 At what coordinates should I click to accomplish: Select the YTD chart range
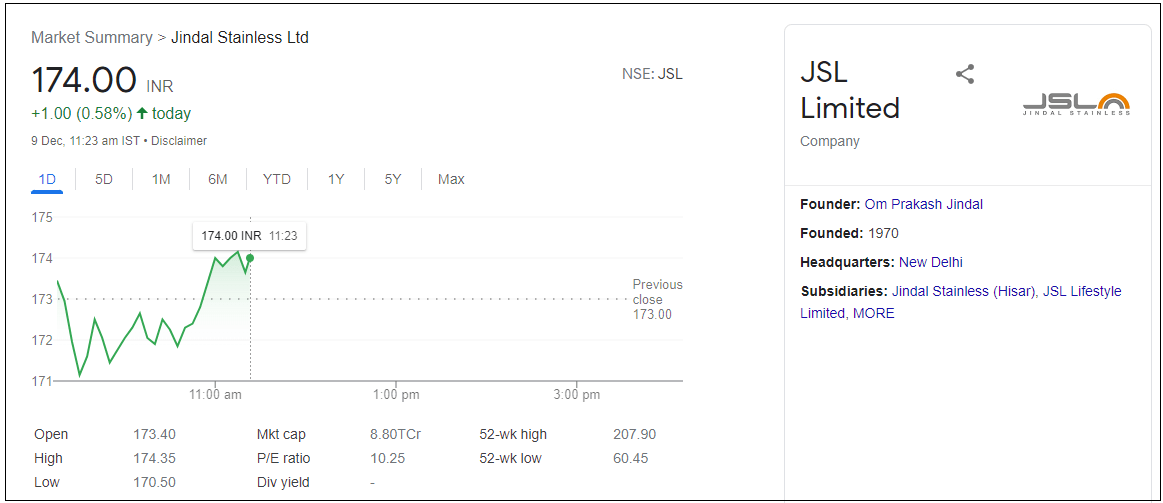click(x=277, y=180)
